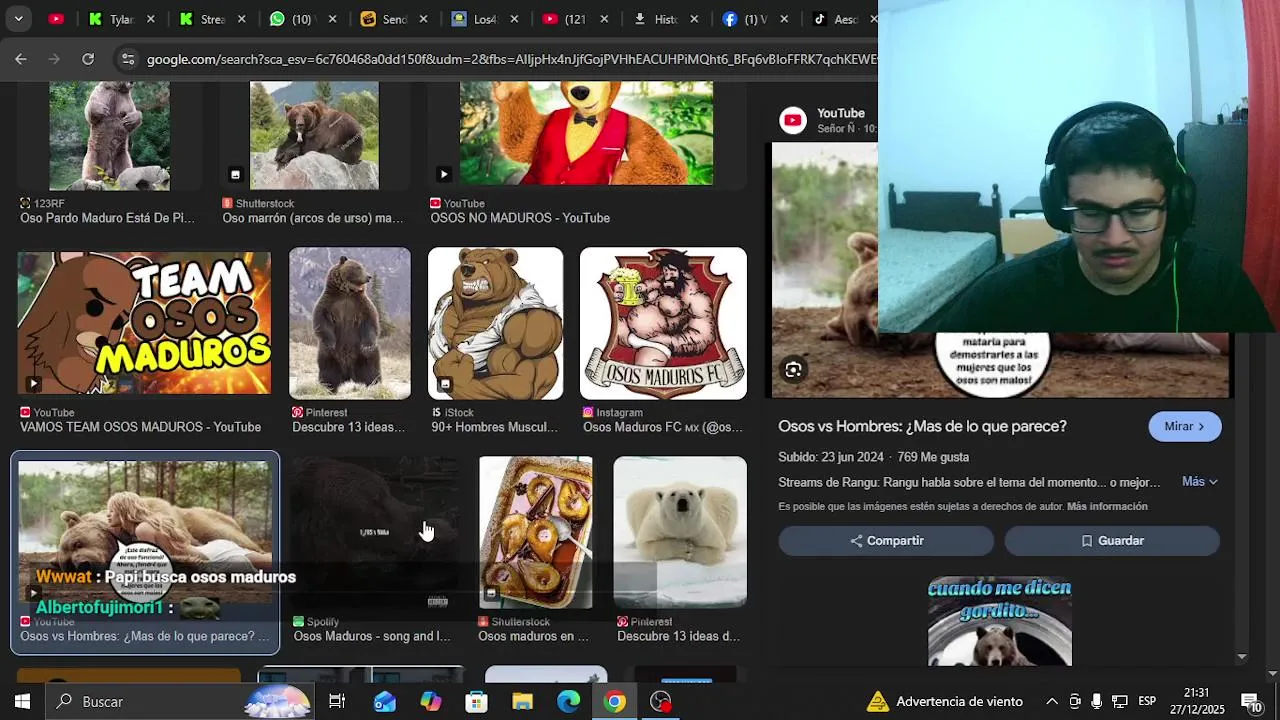Open the browser tab search dropdown arrow
Viewport: 1280px width, 720px height.
click(18, 19)
